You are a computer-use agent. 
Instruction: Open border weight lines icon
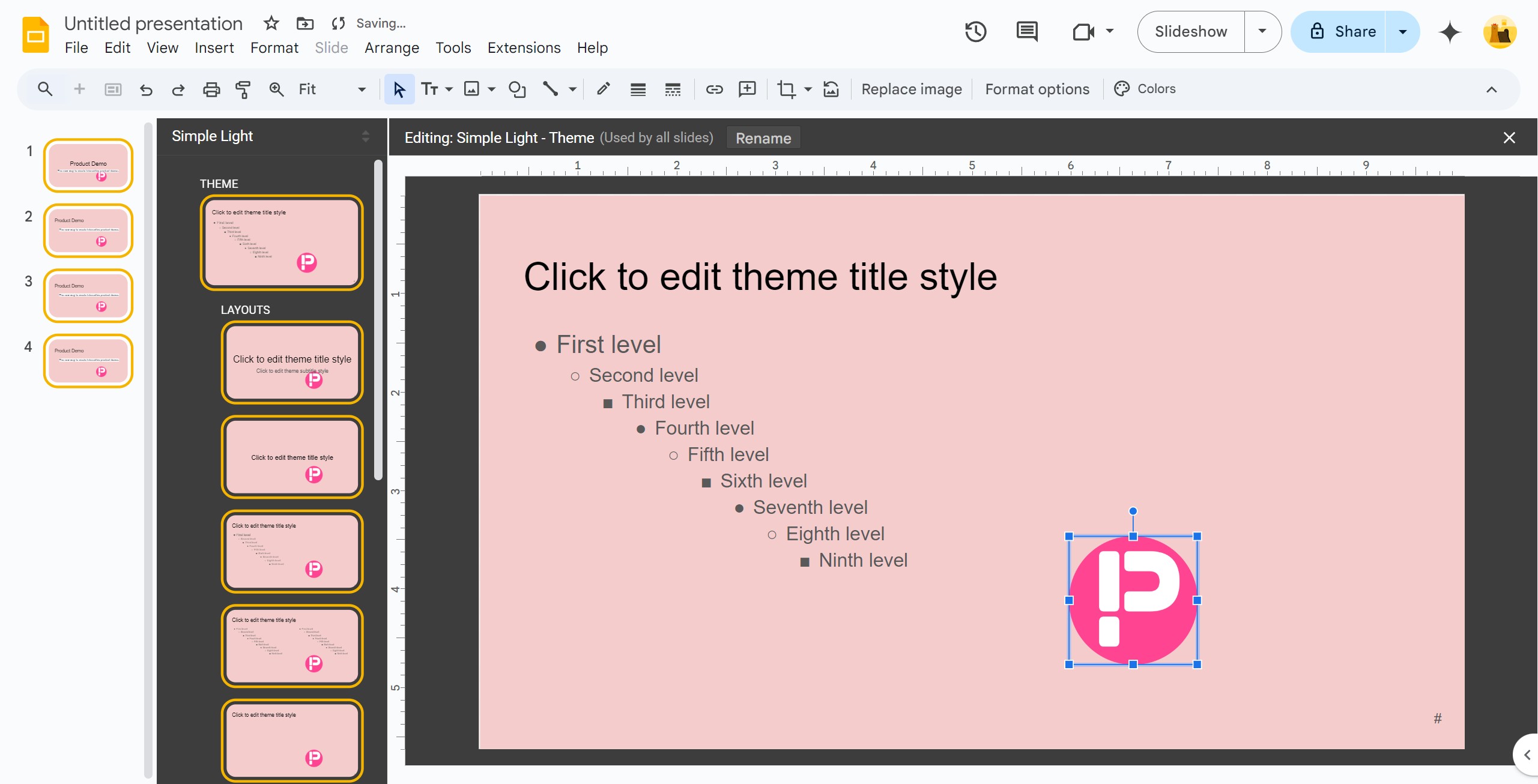[638, 89]
